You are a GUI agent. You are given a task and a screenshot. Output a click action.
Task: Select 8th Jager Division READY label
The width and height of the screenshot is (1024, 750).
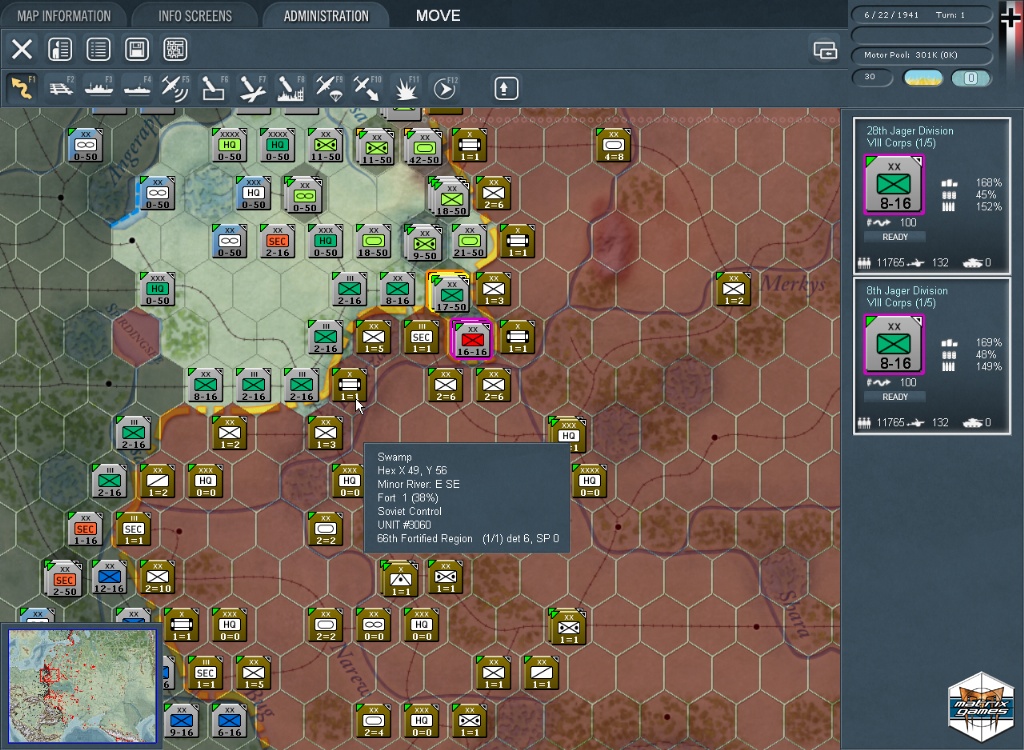point(894,397)
